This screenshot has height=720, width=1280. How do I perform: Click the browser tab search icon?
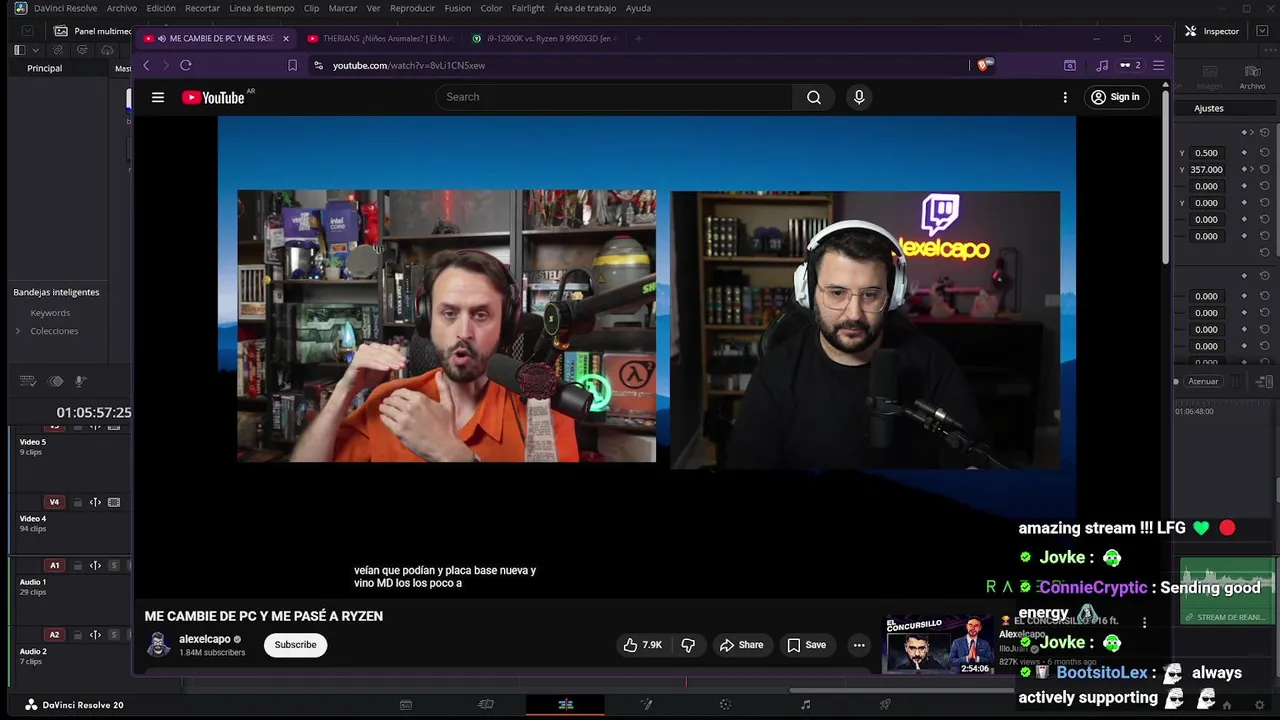click(x=1070, y=65)
